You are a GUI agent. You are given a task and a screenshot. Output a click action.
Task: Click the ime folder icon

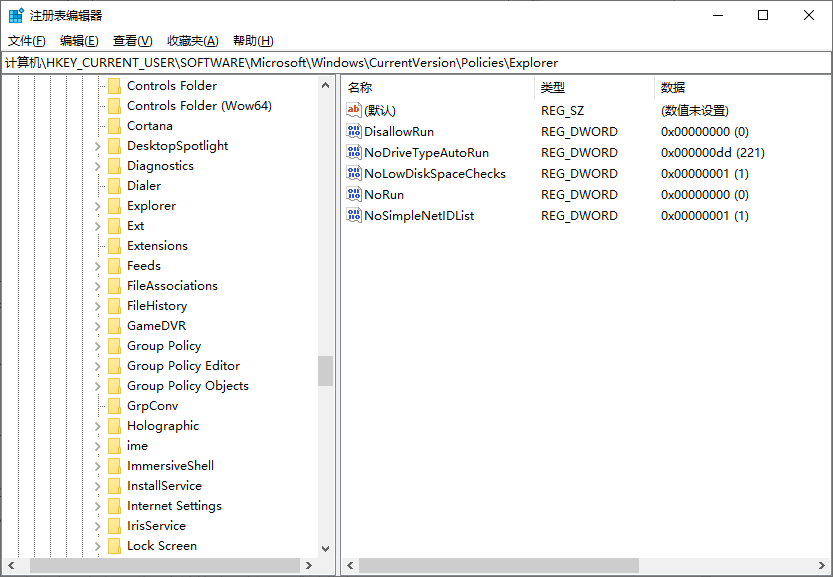114,446
